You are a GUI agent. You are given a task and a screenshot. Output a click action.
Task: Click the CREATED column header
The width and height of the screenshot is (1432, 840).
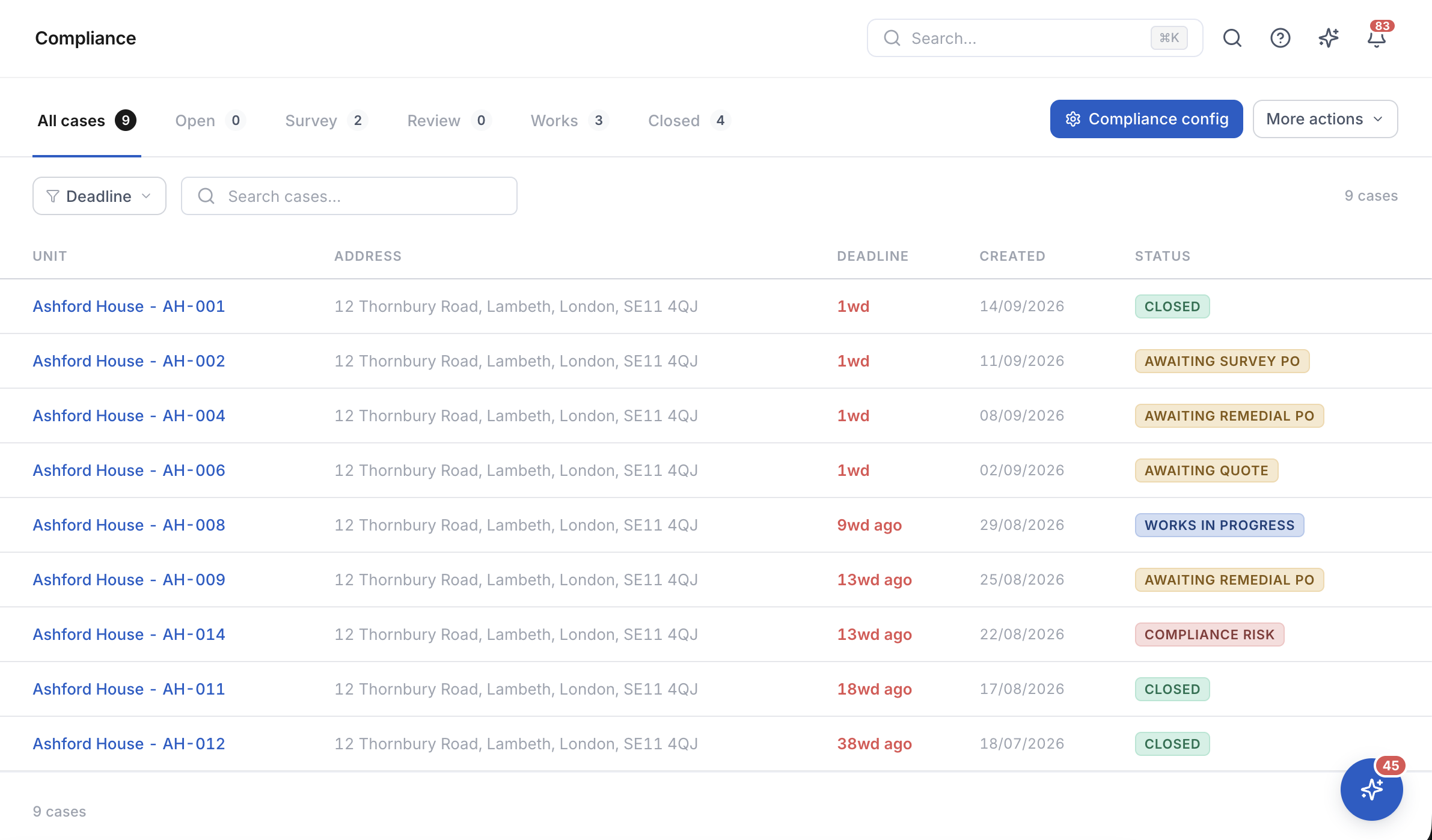point(1012,256)
